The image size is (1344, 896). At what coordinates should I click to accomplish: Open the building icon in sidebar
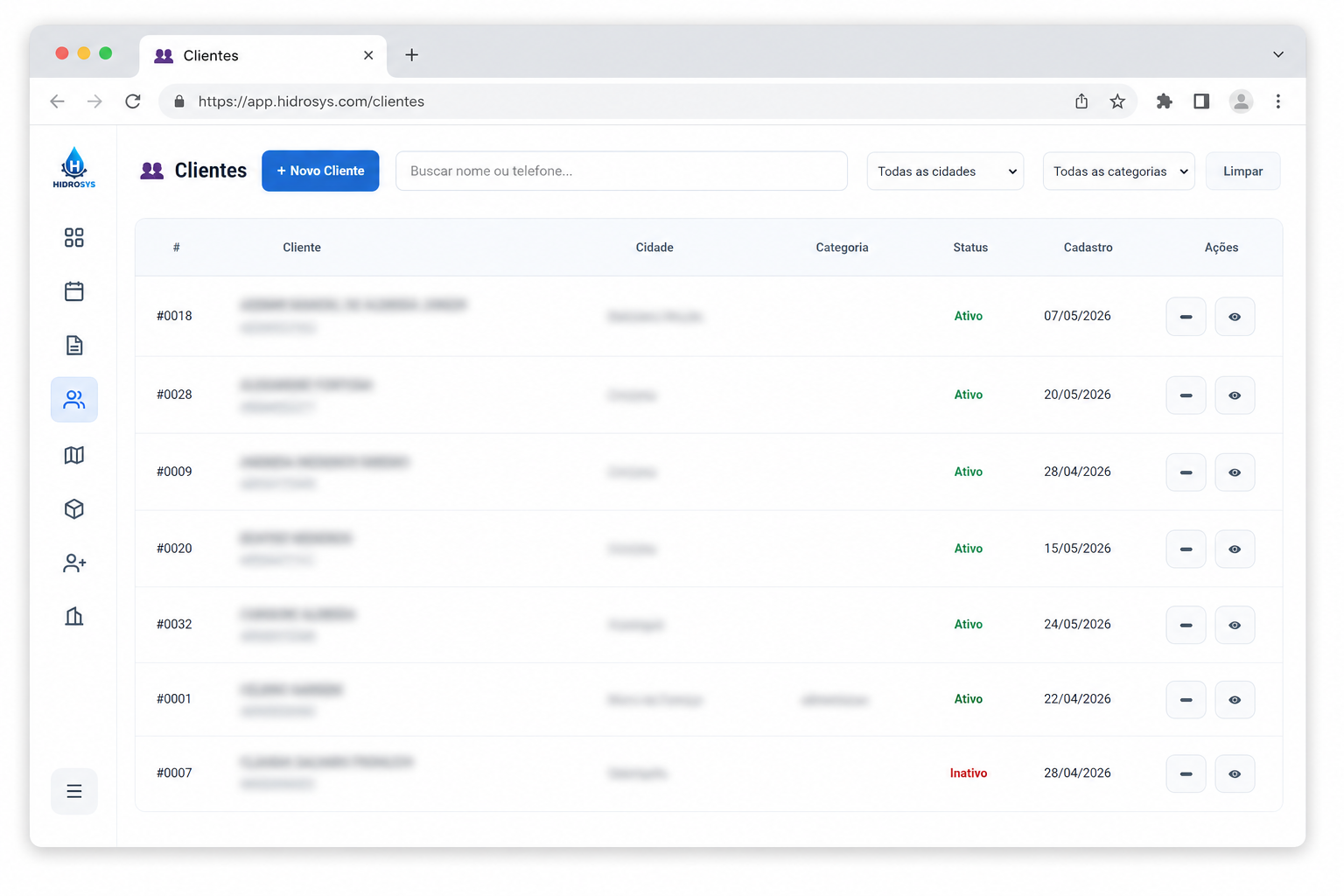pyautogui.click(x=74, y=617)
